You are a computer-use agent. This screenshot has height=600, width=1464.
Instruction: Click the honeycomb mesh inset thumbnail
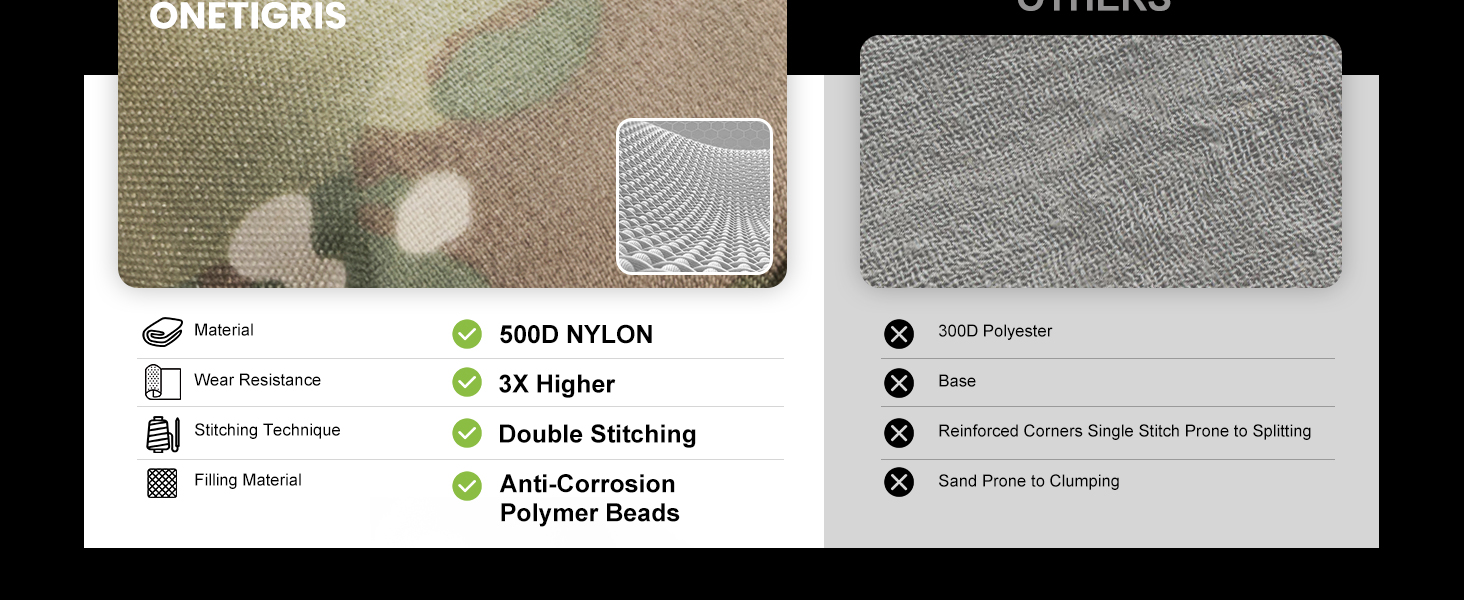[694, 196]
